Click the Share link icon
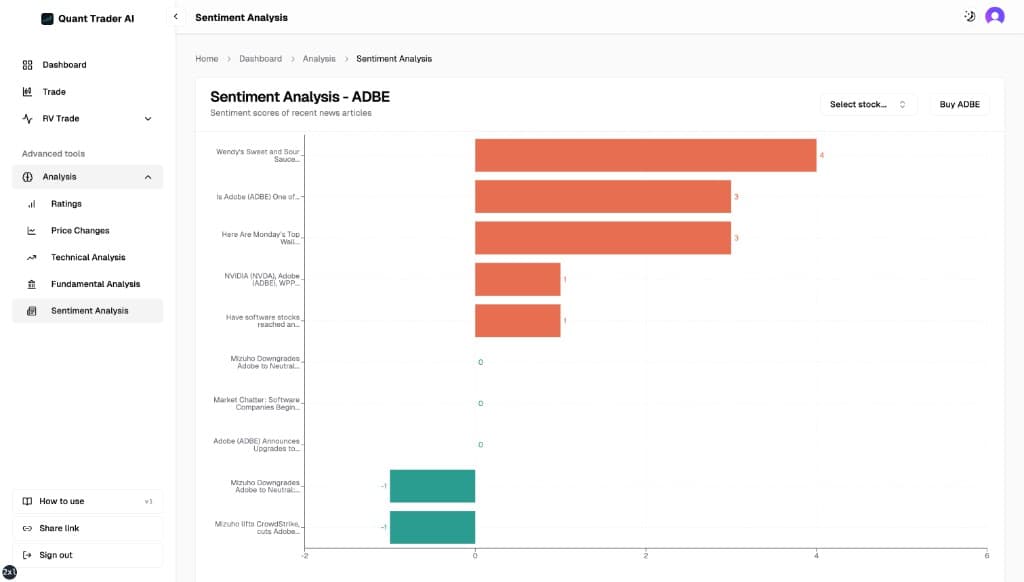This screenshot has height=582, width=1024. click(x=28, y=528)
